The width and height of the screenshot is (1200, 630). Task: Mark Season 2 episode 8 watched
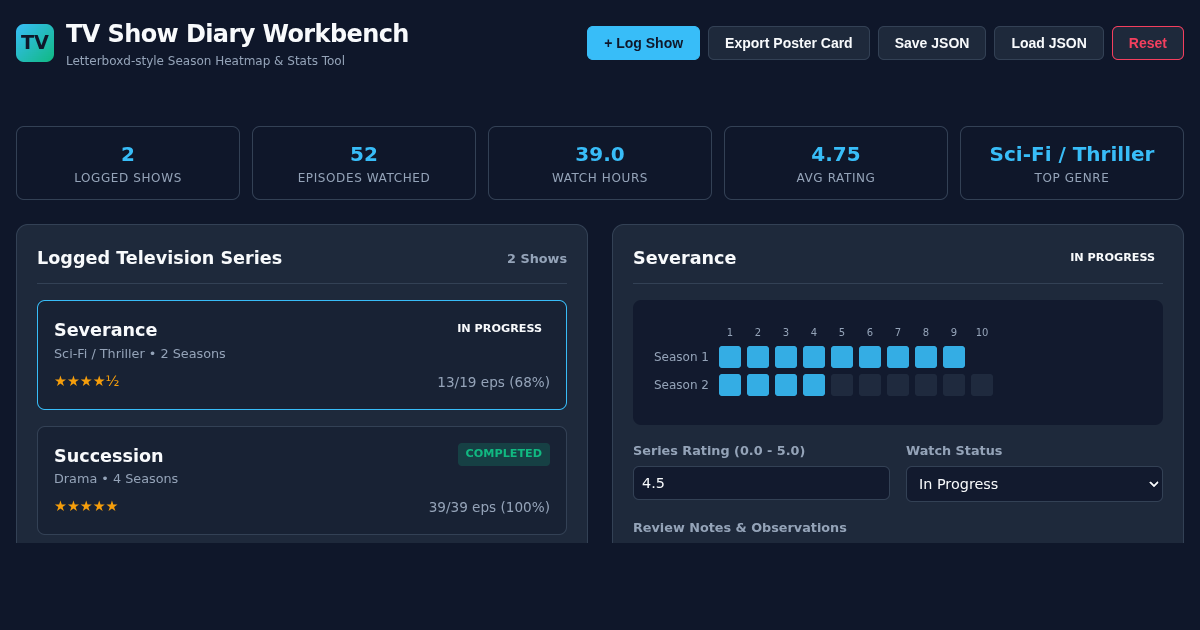click(926, 385)
